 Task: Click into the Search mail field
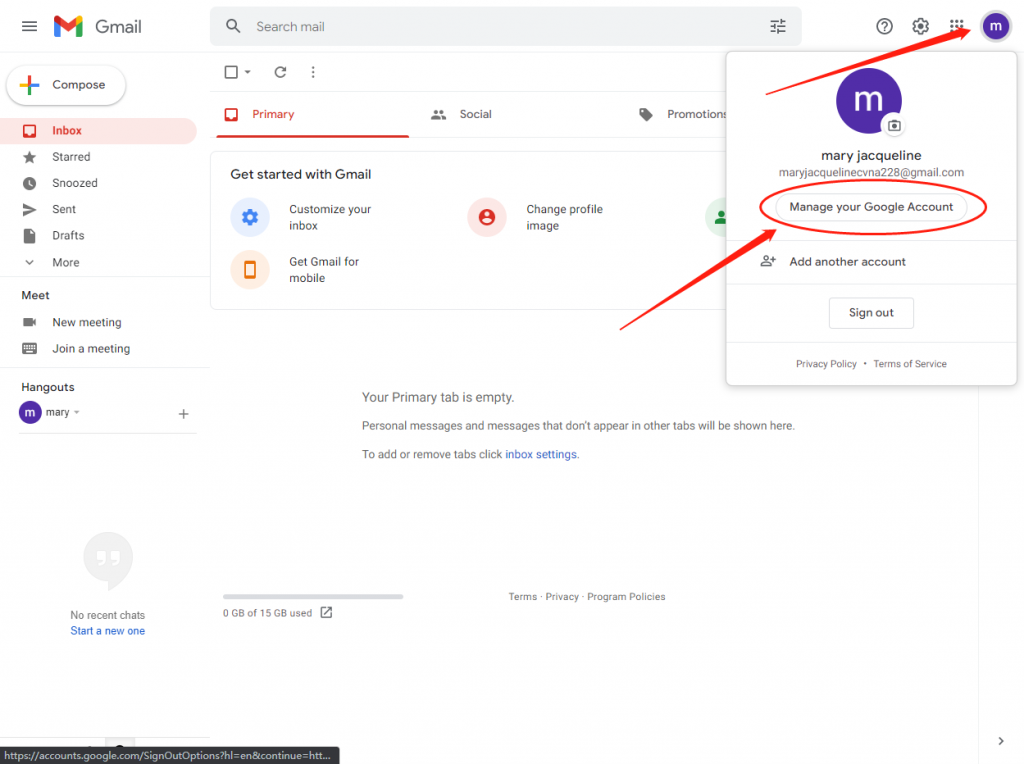[x=500, y=27]
